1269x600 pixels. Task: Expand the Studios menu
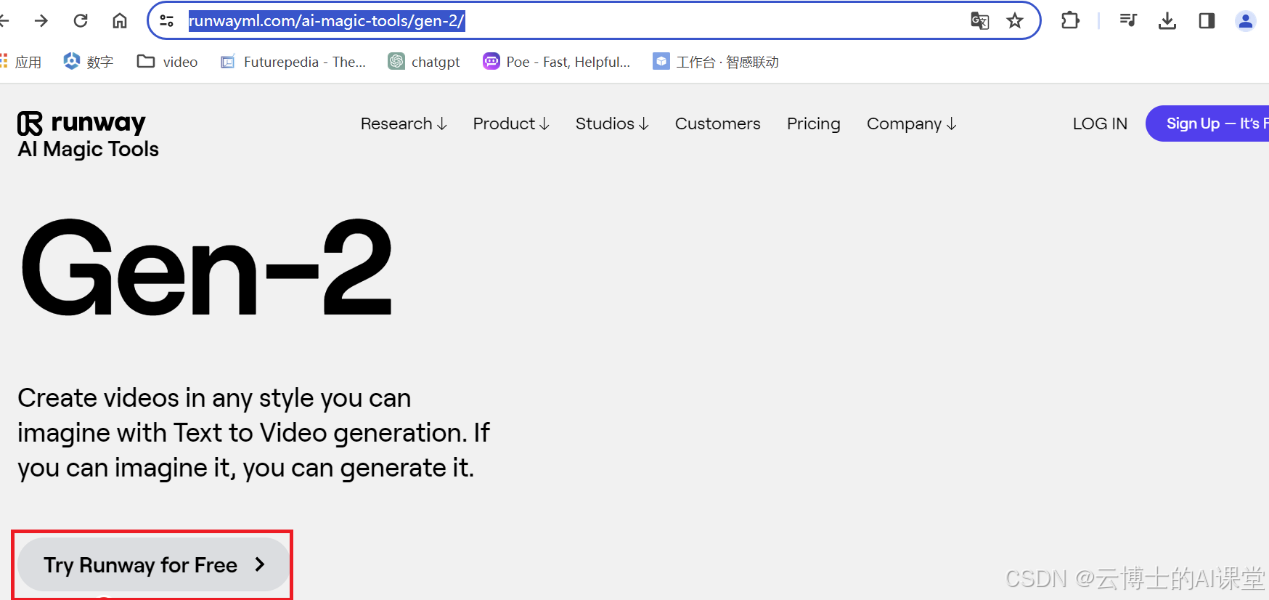pyautogui.click(x=612, y=124)
